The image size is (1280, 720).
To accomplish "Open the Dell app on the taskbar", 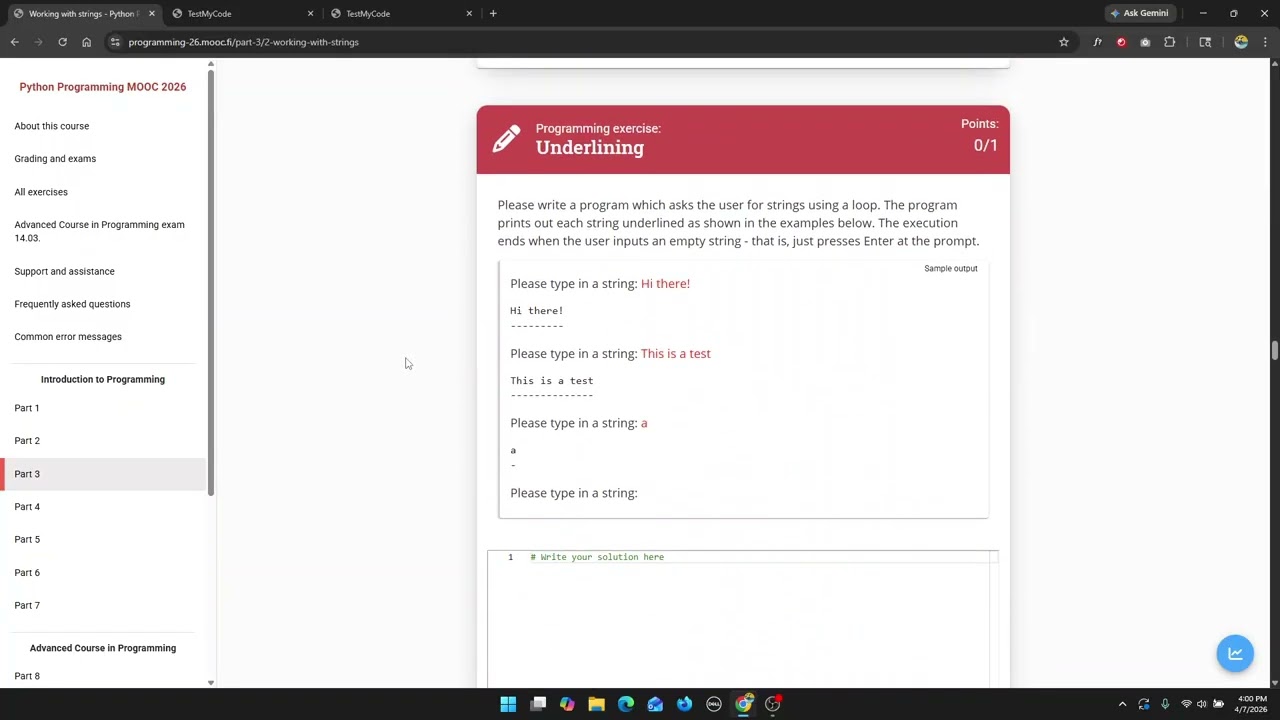I will pyautogui.click(x=714, y=704).
